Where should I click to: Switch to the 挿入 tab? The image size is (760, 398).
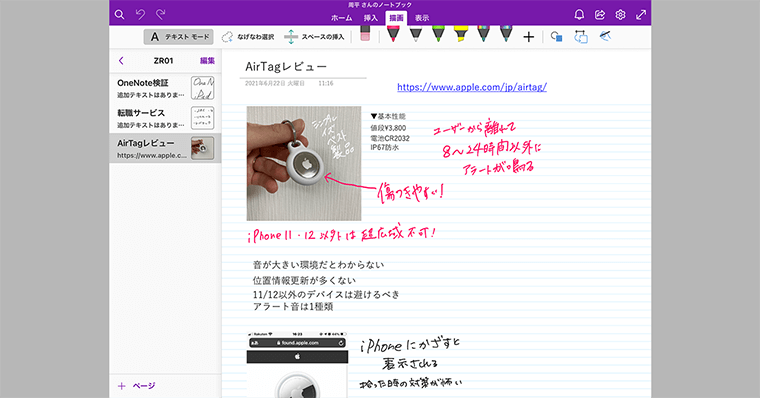tap(371, 18)
